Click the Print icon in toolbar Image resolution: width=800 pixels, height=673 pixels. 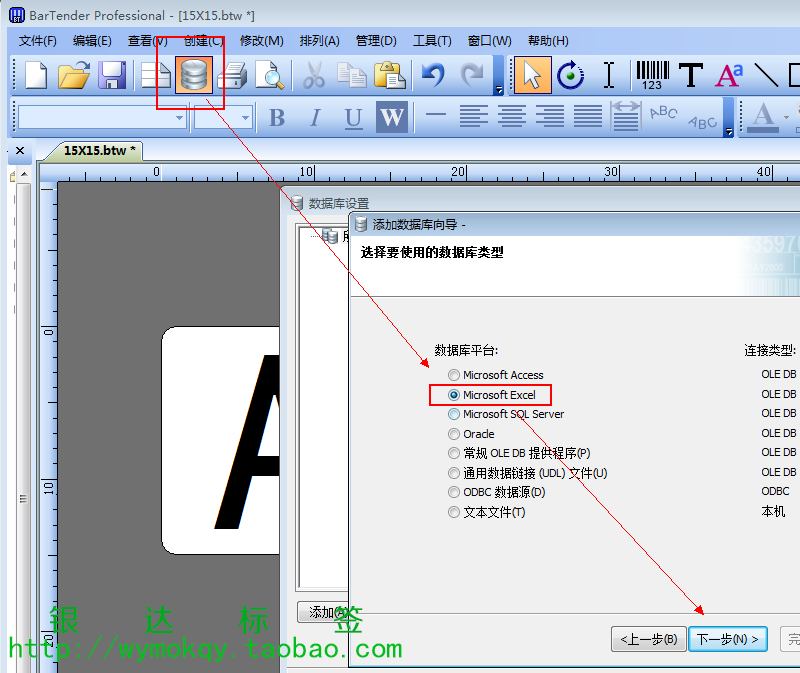pyautogui.click(x=231, y=76)
